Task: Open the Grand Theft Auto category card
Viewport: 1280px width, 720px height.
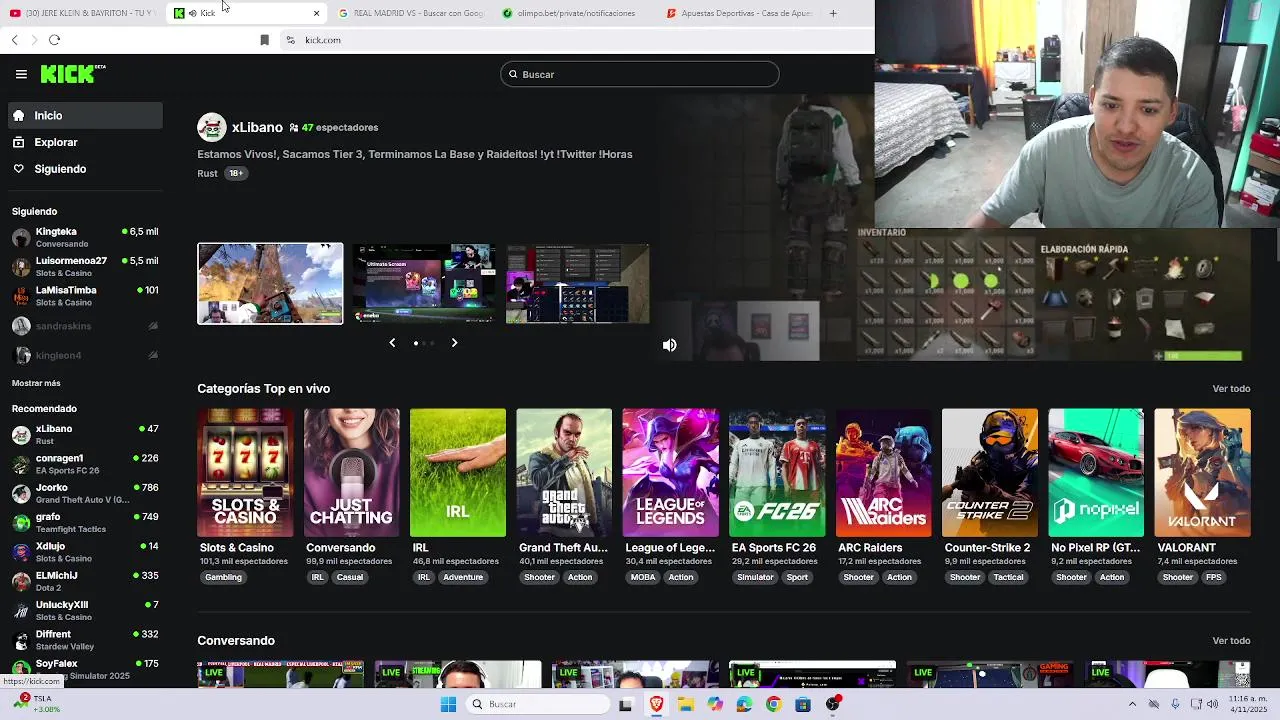Action: coord(564,472)
